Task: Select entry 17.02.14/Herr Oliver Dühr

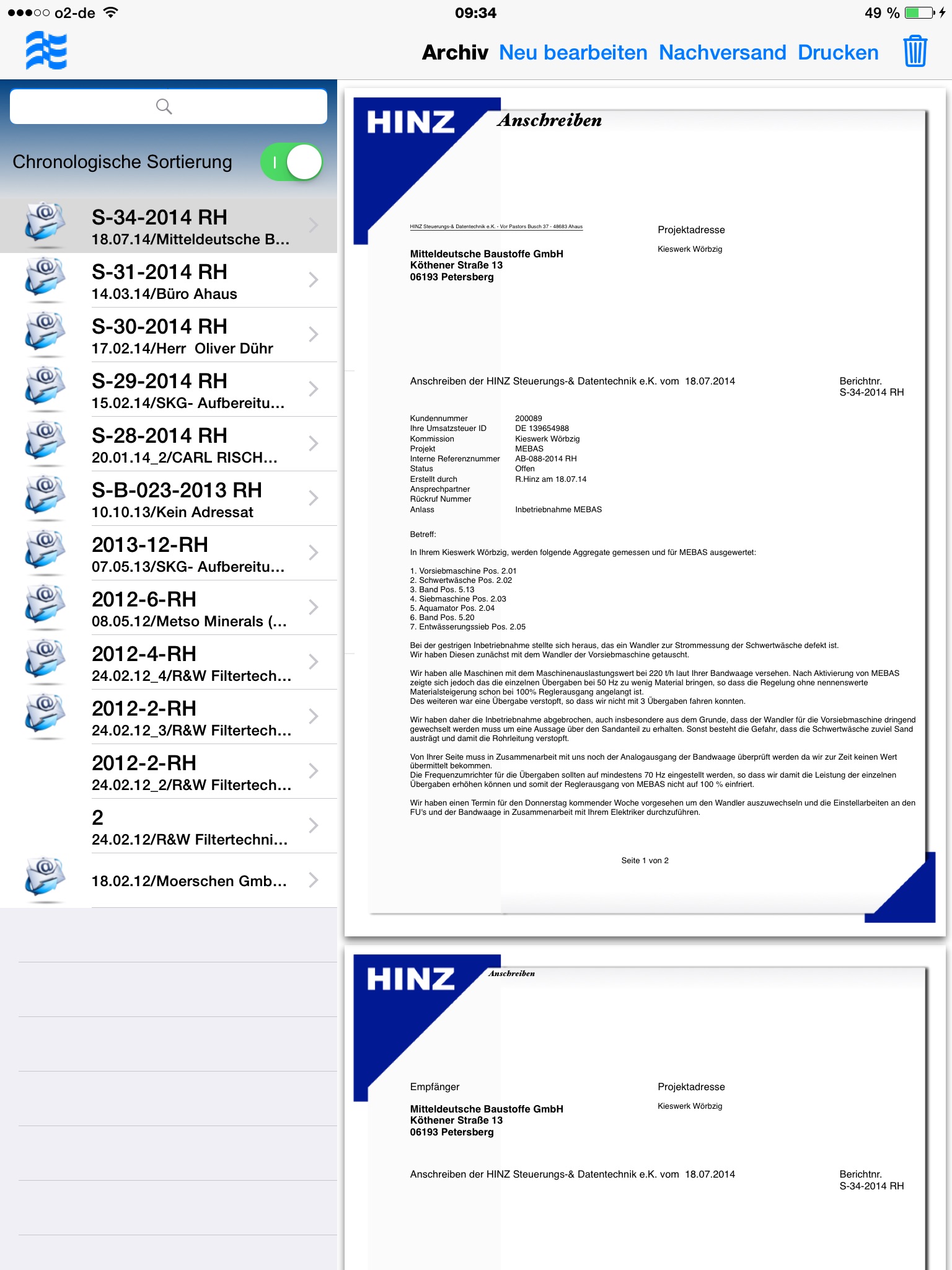Action: click(169, 334)
